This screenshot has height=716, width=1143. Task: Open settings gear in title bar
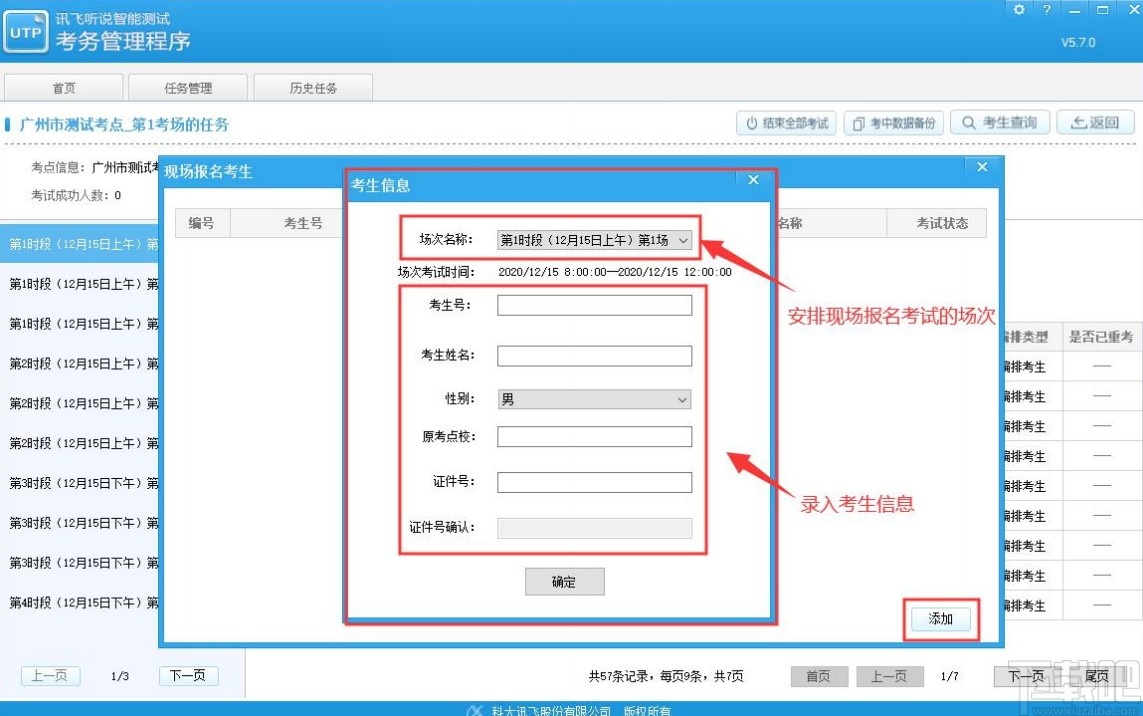click(1019, 9)
